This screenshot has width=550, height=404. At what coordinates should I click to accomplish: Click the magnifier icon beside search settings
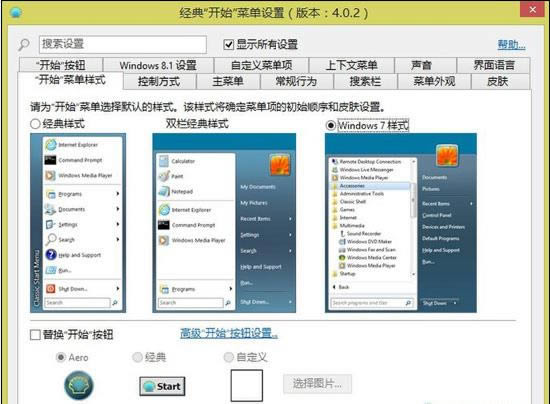(x=24, y=45)
